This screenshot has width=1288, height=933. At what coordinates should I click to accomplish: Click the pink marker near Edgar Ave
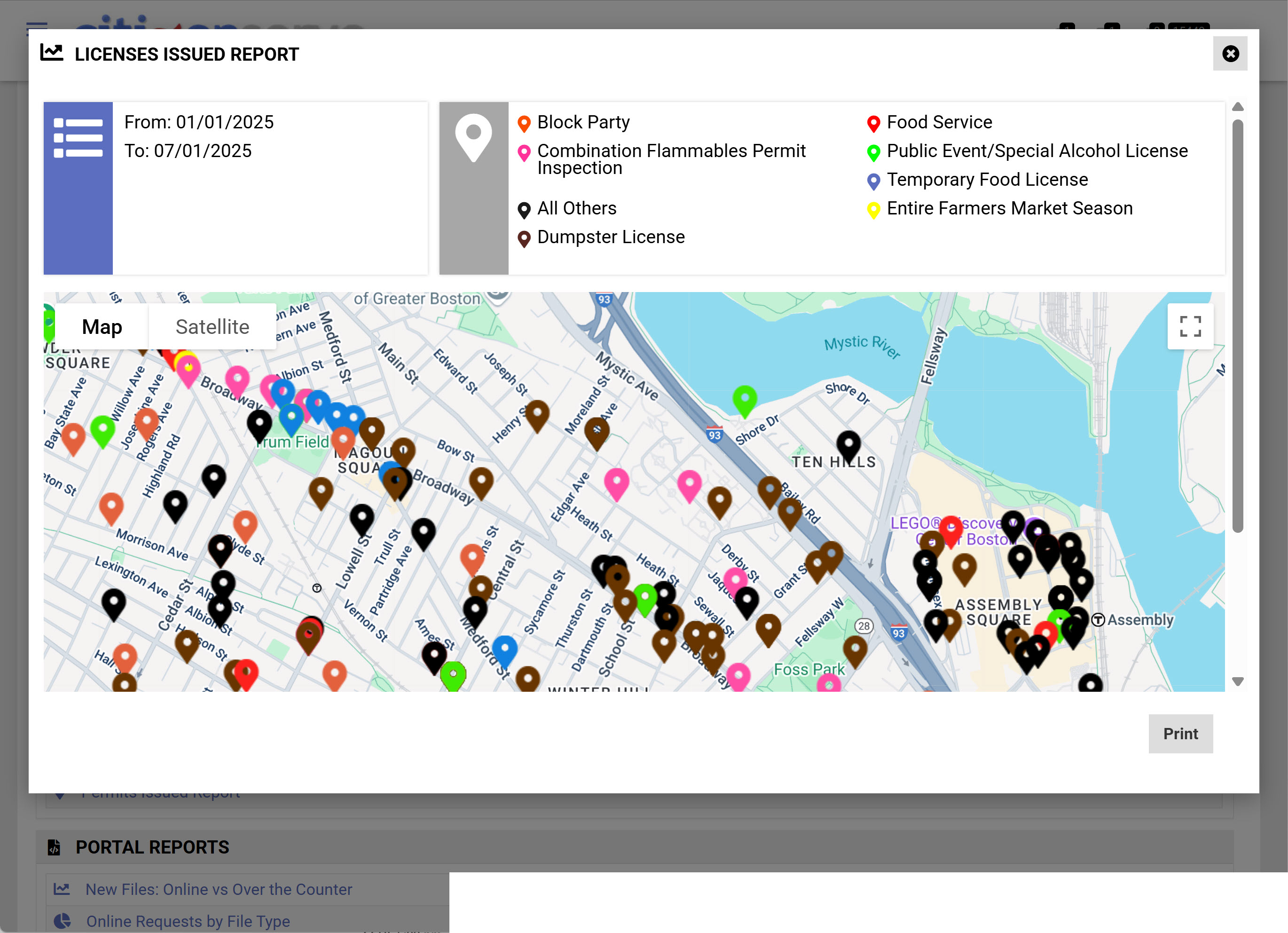(x=616, y=482)
